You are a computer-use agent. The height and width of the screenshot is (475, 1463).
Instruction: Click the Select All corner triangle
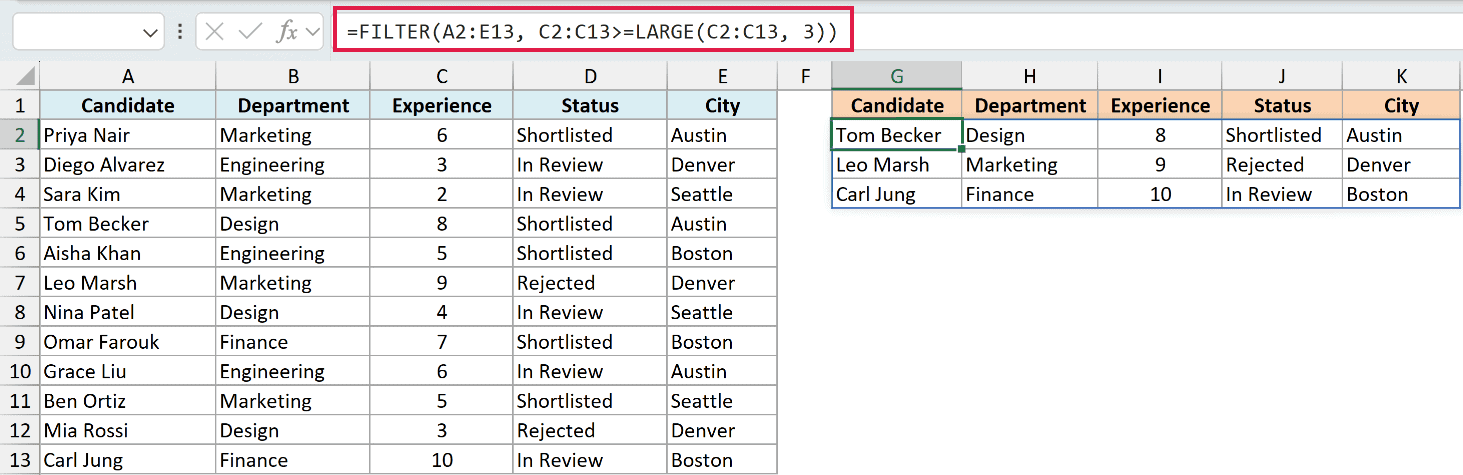[26, 77]
